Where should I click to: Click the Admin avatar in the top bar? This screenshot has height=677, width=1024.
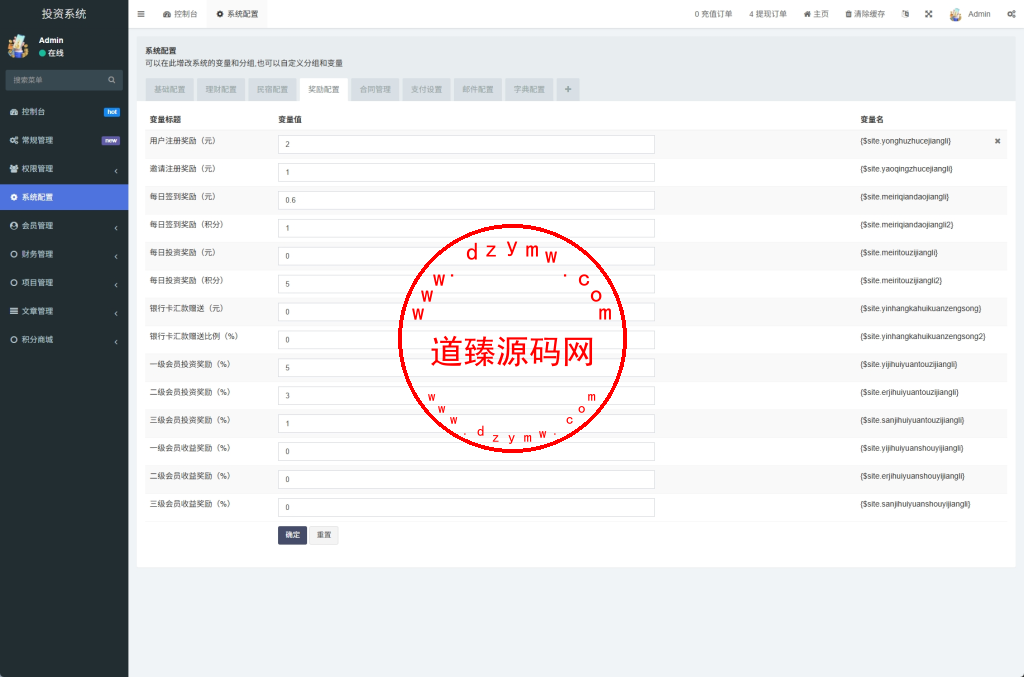pos(955,14)
